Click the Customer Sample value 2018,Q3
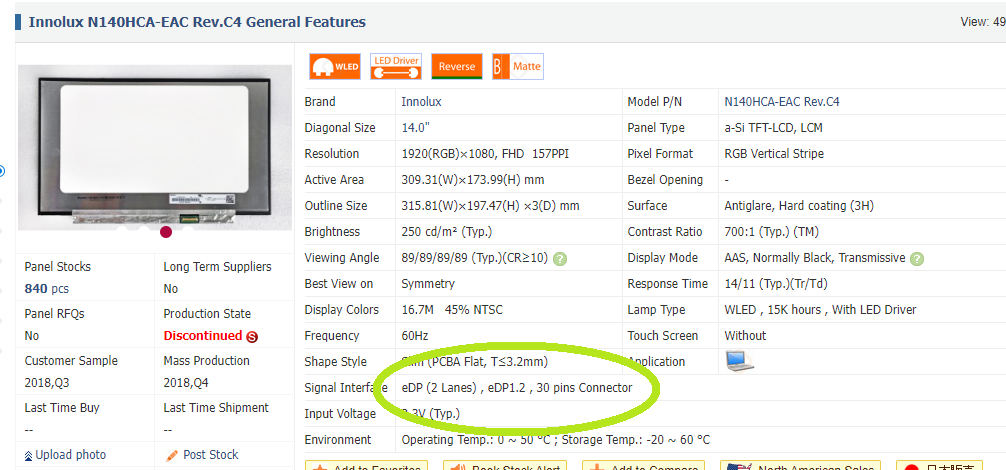 point(46,383)
